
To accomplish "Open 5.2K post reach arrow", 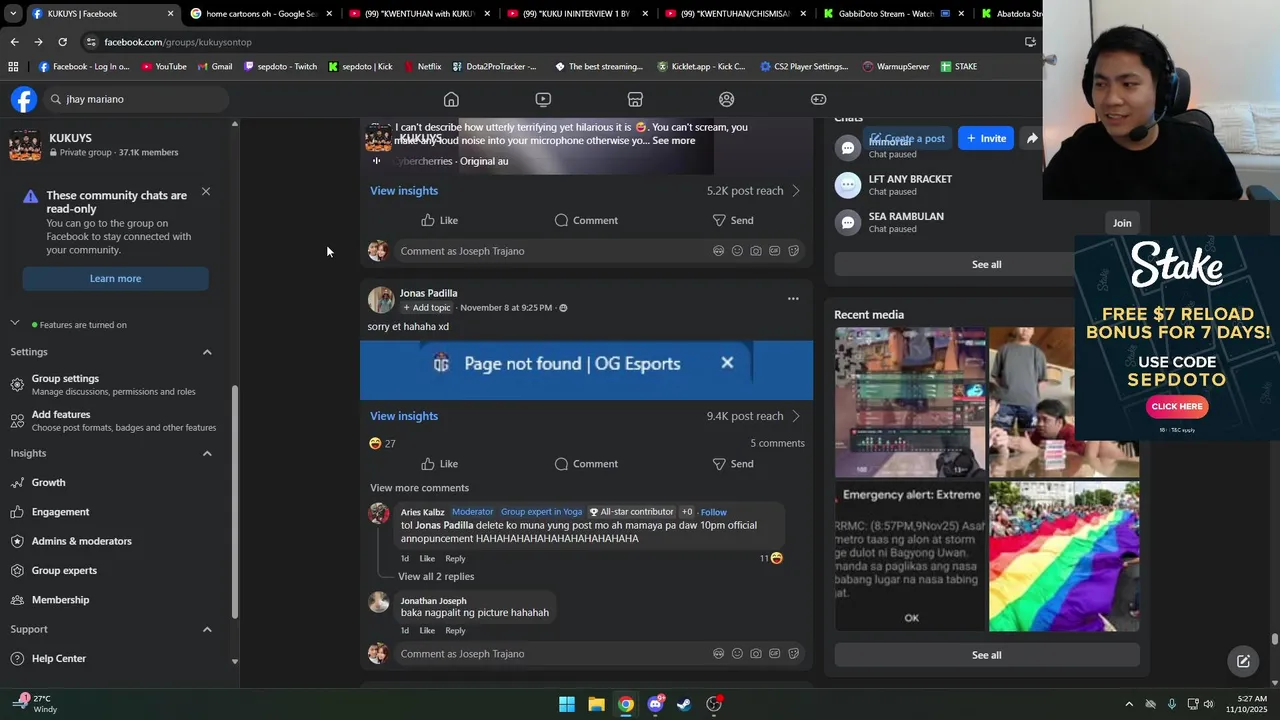I will (x=796, y=191).
